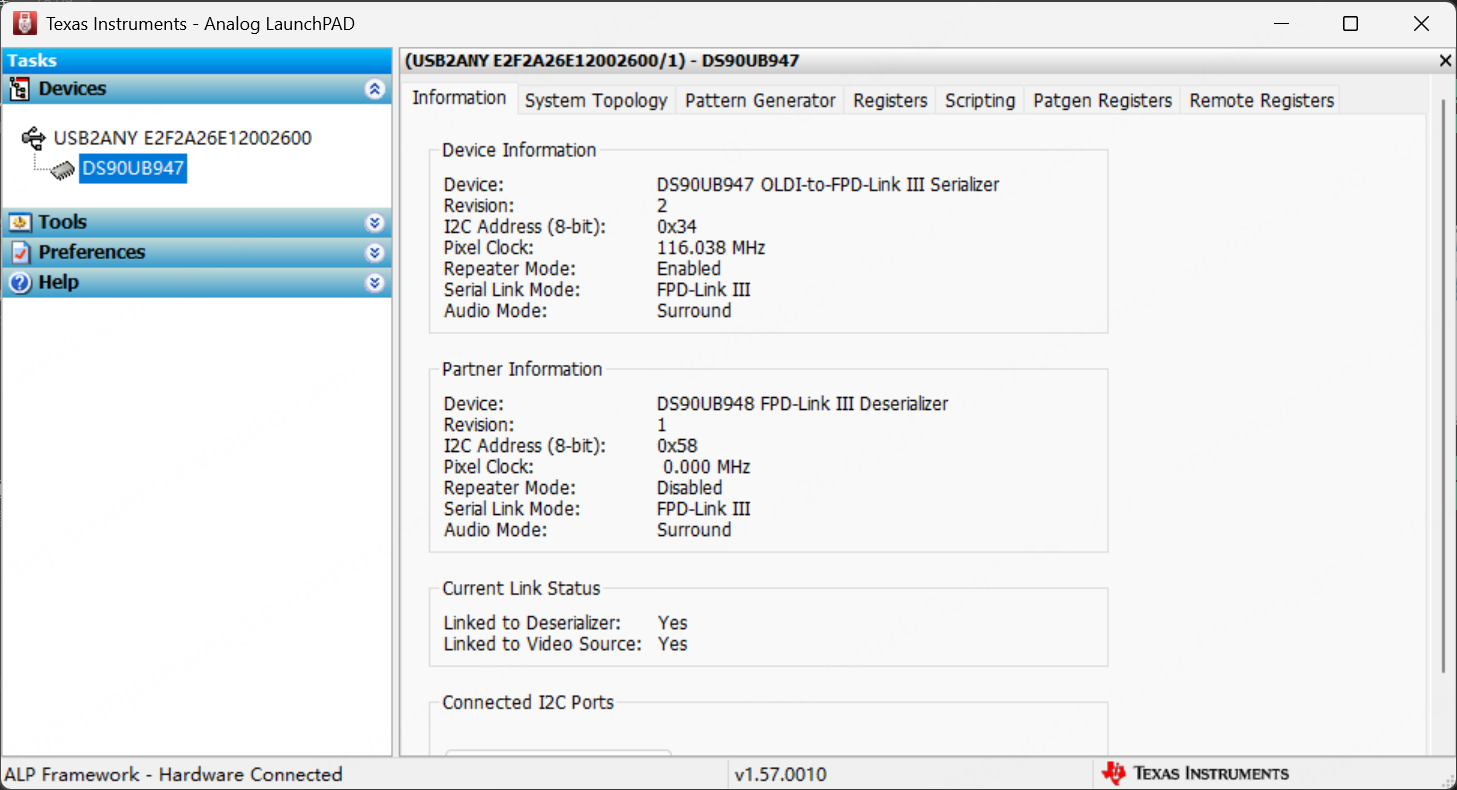Click the partner pixel clock 0.000 MHz
Viewport: 1457px width, 790px height.
707,467
